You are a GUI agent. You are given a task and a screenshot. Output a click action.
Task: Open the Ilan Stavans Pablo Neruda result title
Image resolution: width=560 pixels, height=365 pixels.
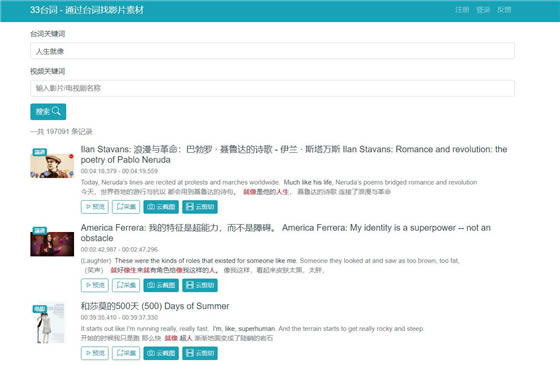tap(294, 154)
